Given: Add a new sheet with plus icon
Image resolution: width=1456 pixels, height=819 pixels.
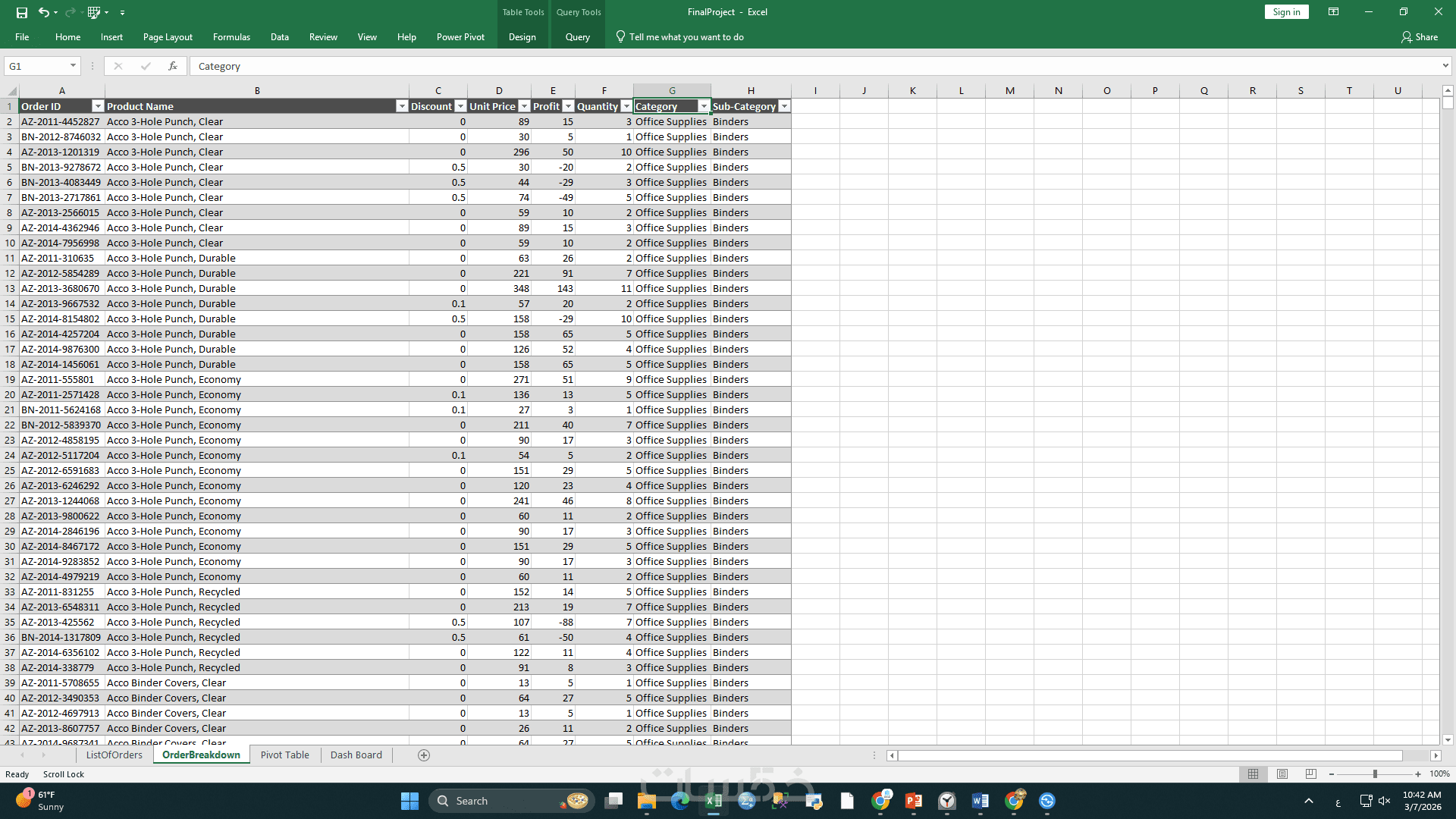Looking at the screenshot, I should click(x=424, y=755).
